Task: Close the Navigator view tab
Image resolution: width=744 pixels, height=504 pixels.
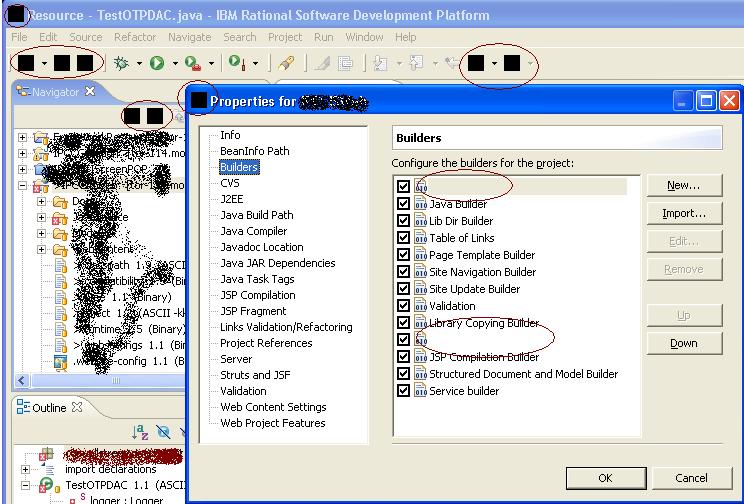Action: (88, 91)
